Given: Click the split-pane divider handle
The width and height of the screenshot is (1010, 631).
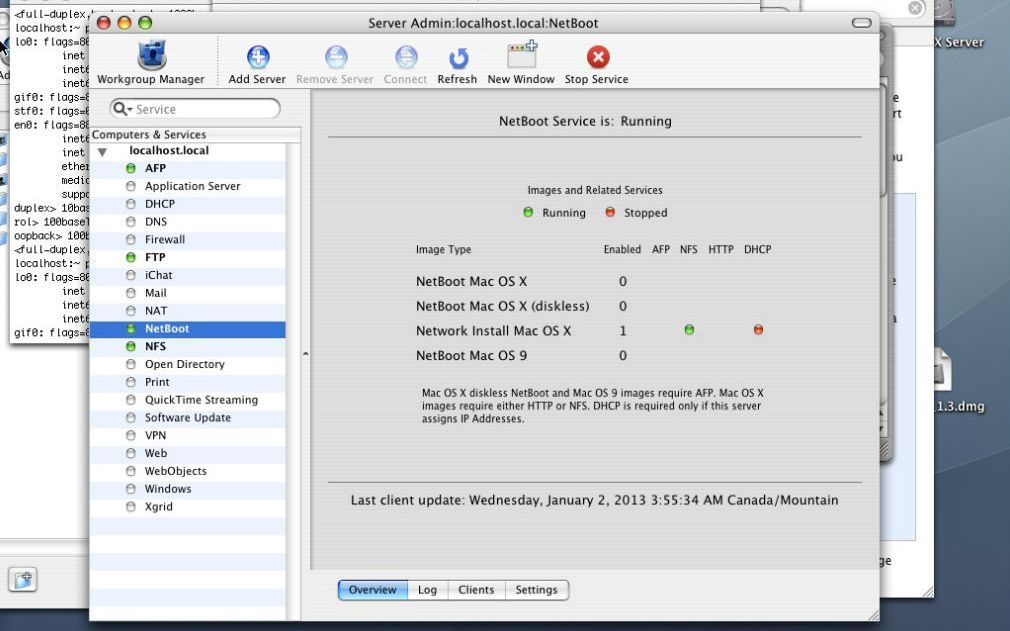Looking at the screenshot, I should pyautogui.click(x=305, y=353).
